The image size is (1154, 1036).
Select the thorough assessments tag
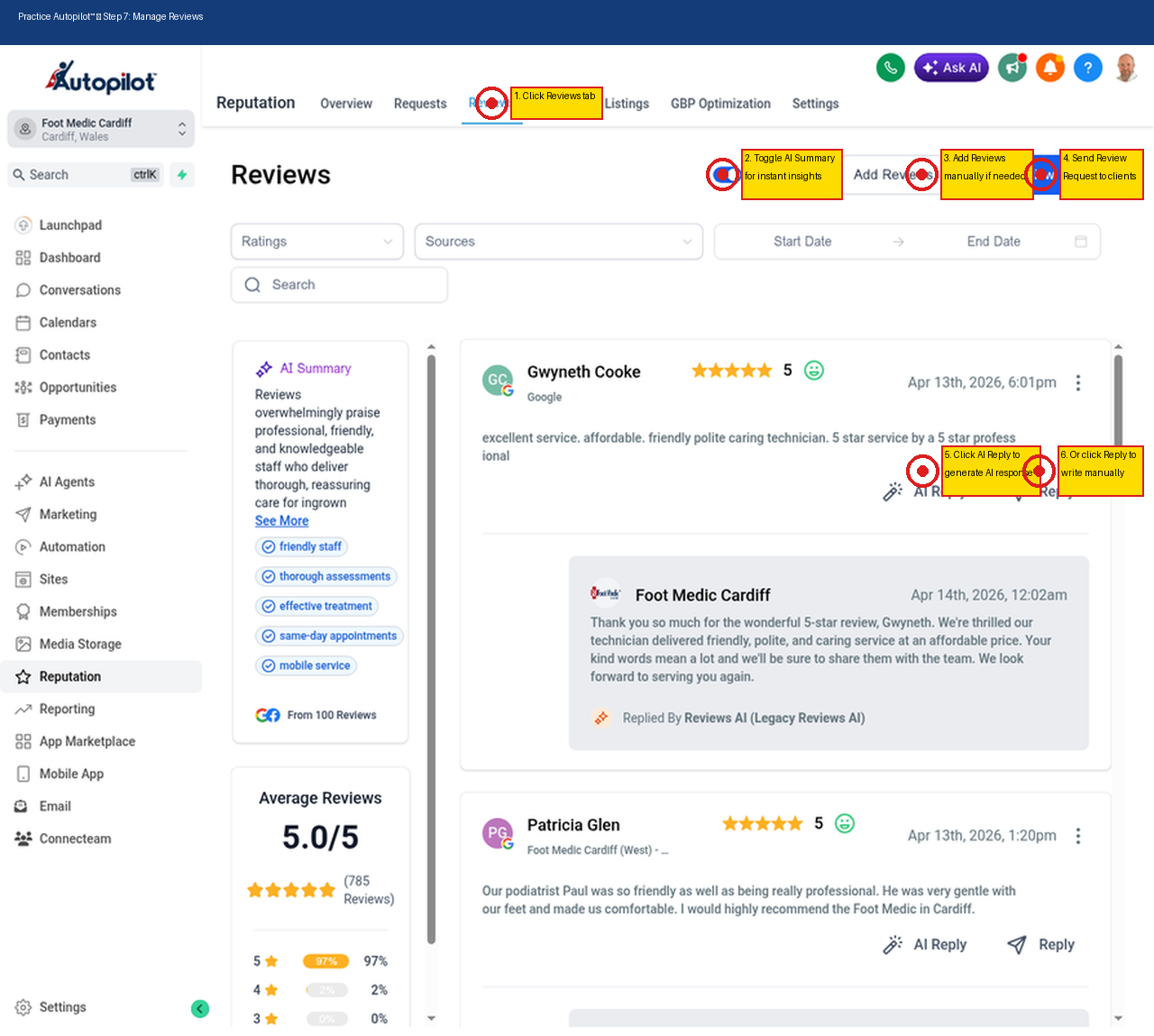point(326,576)
